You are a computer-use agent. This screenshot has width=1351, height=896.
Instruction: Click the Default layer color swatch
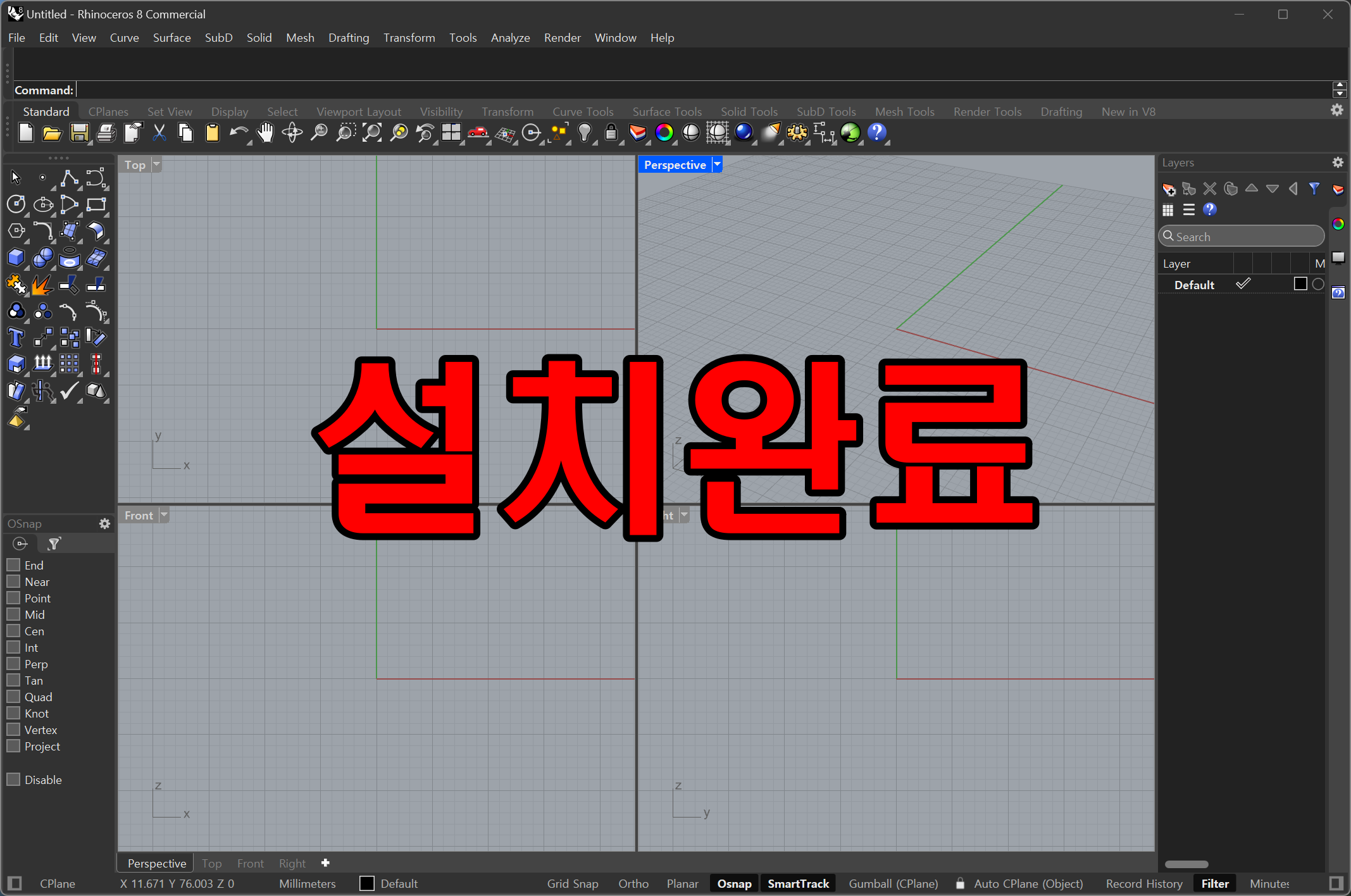(1300, 284)
